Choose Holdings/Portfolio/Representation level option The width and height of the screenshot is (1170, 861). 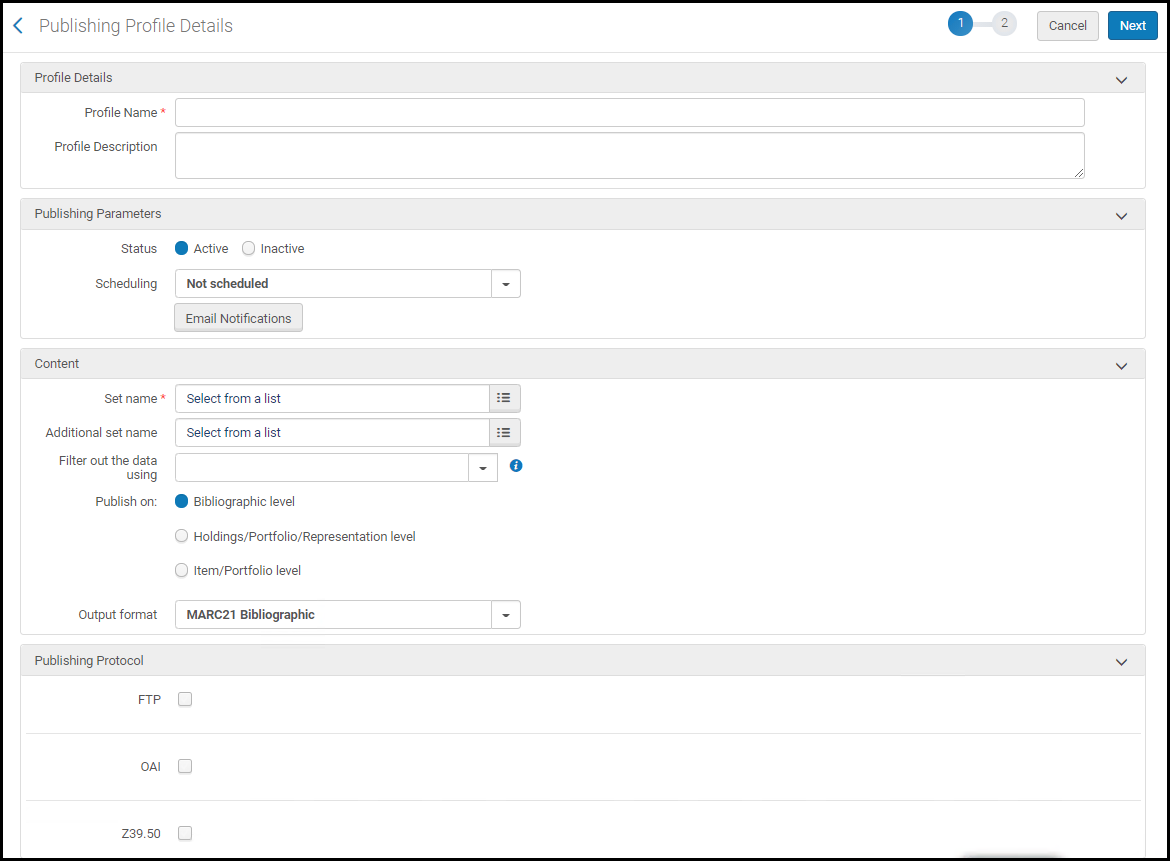(x=181, y=536)
